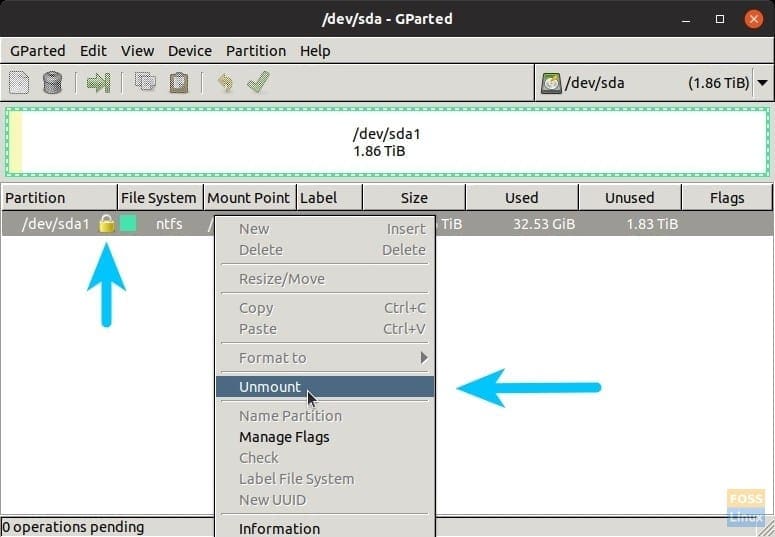The height and width of the screenshot is (537, 775).
Task: Click the 32.53 GiB used value
Action: coord(544,224)
